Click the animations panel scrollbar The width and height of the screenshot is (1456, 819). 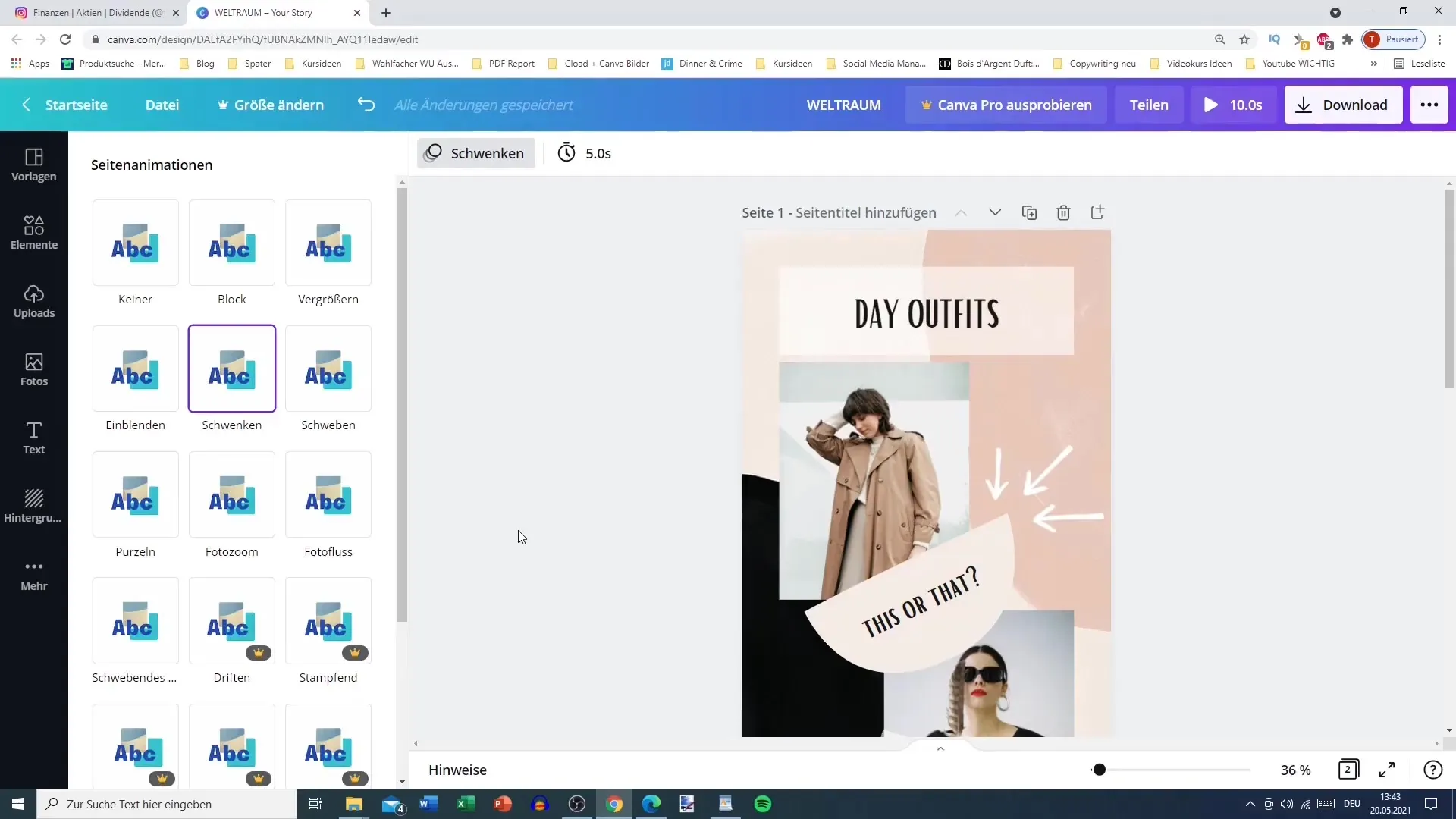pyautogui.click(x=402, y=403)
